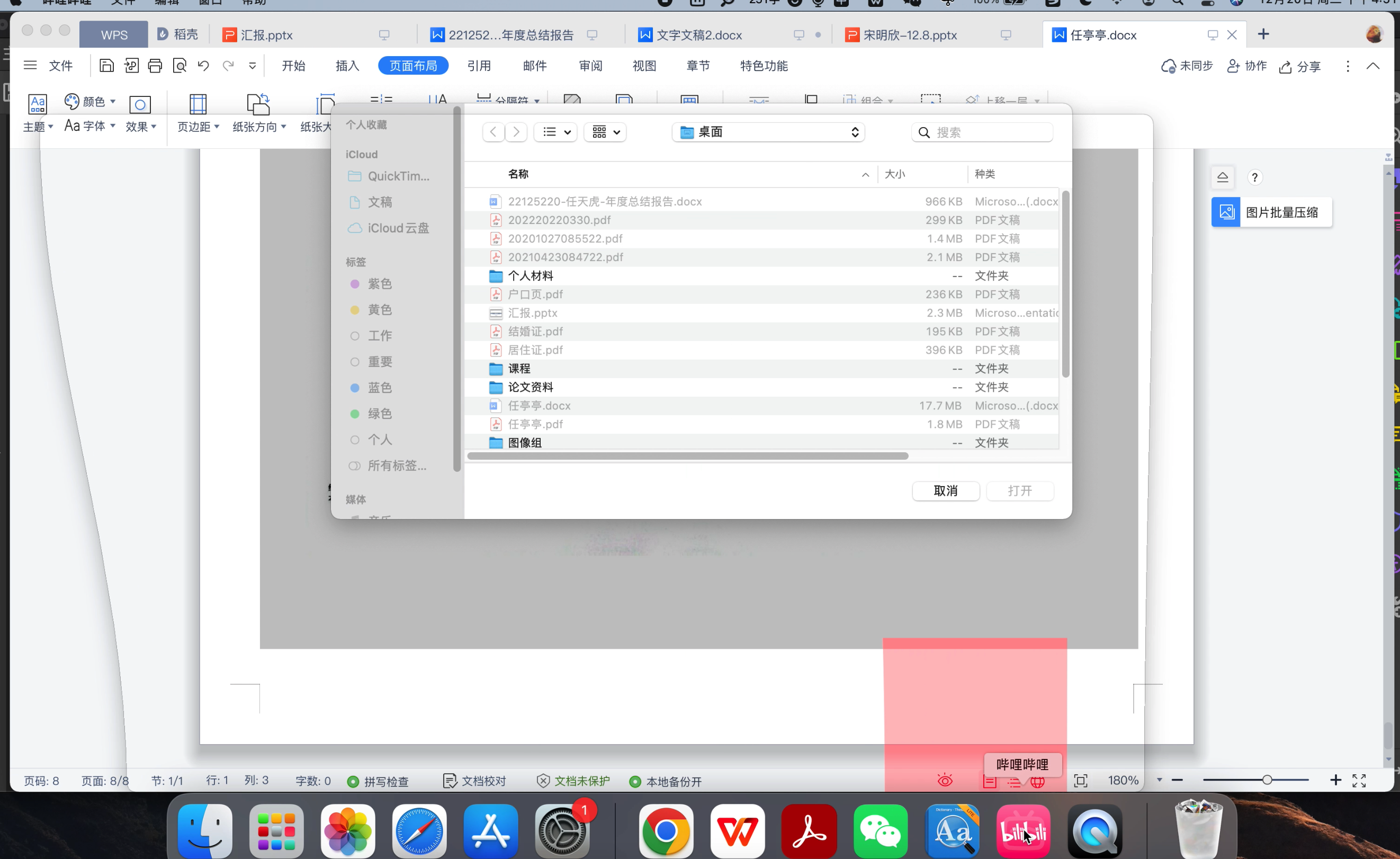Click the 取消 button in dialog
Image resolution: width=1400 pixels, height=859 pixels.
coord(945,490)
